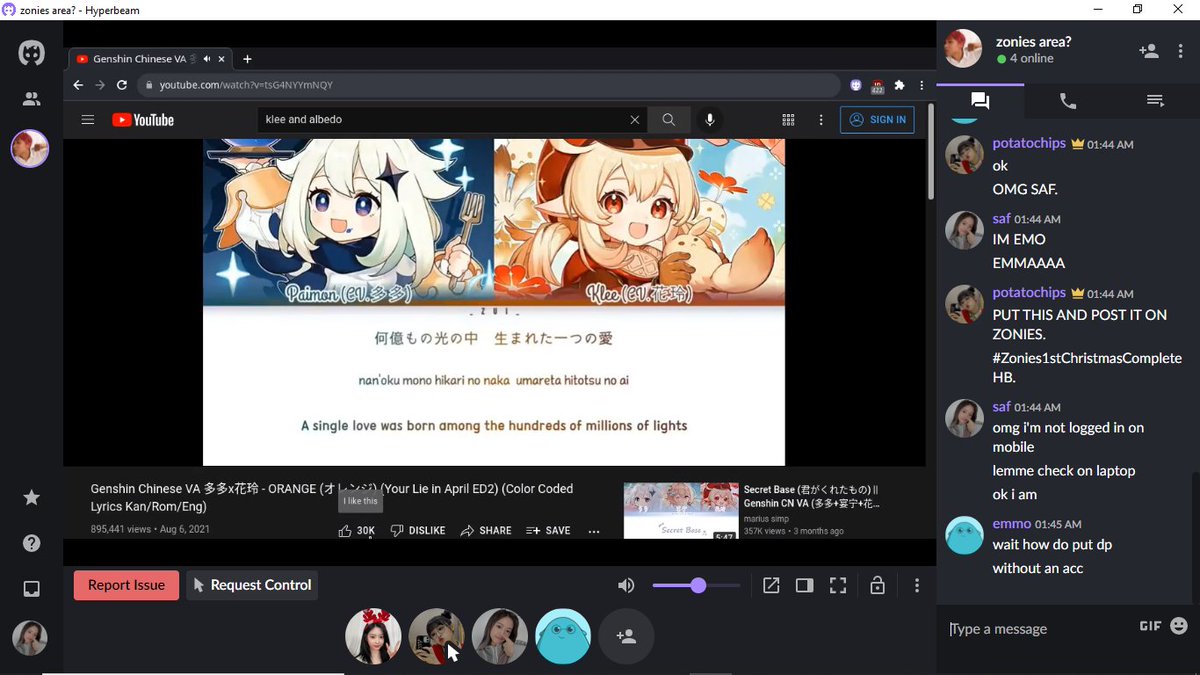
Task: Click the Report Issue button
Action: [126, 585]
